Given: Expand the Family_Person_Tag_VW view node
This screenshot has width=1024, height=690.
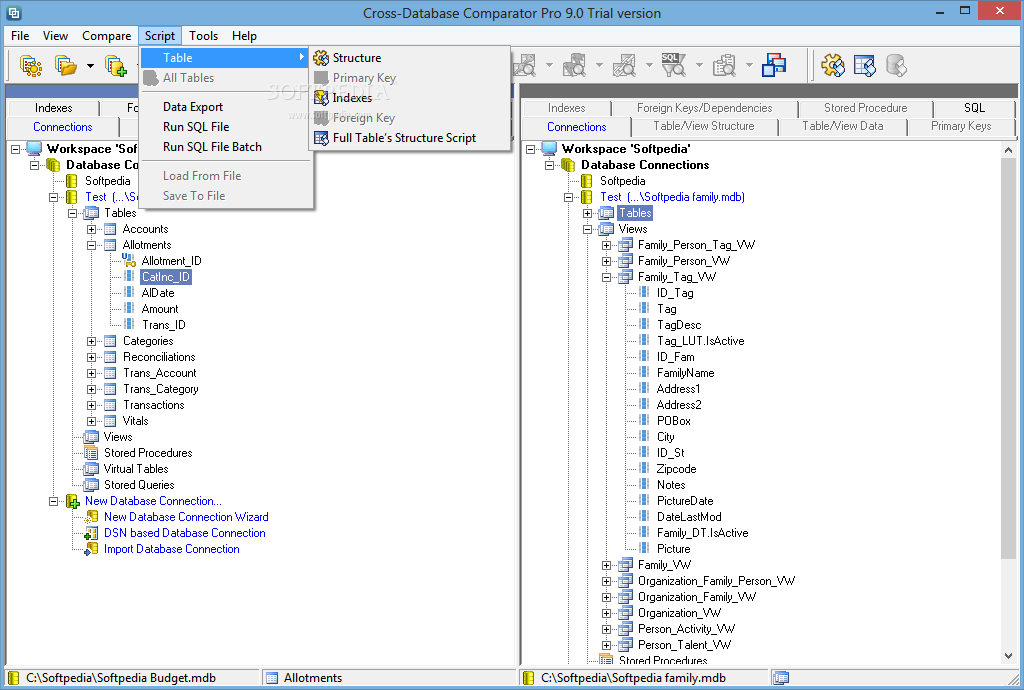Looking at the screenshot, I should pos(606,245).
